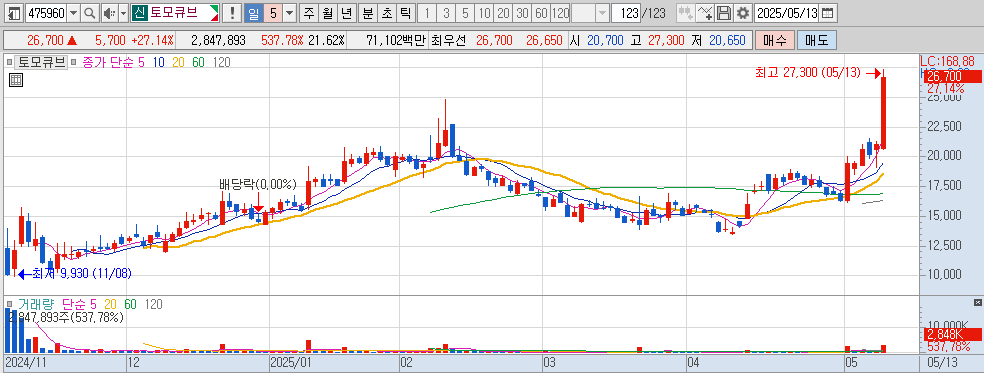Open chart settings via the gear icon
This screenshot has width=984, height=373.
point(743,13)
